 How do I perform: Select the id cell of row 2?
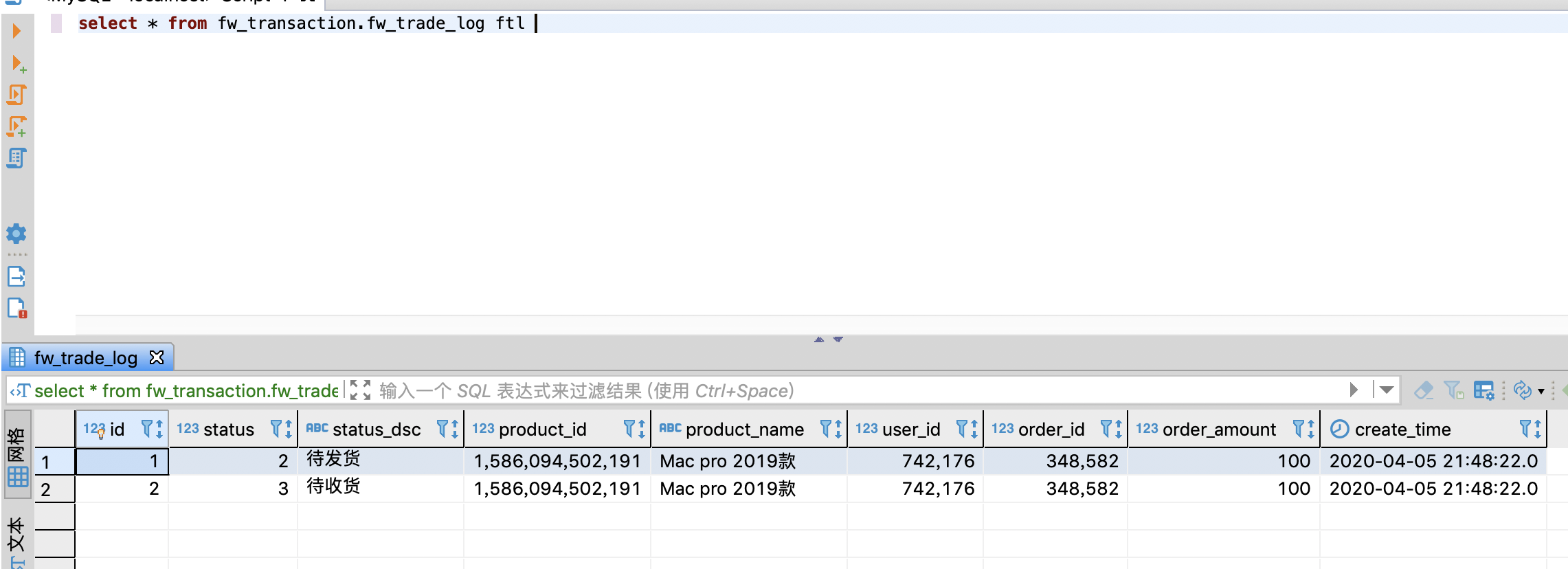[x=122, y=489]
